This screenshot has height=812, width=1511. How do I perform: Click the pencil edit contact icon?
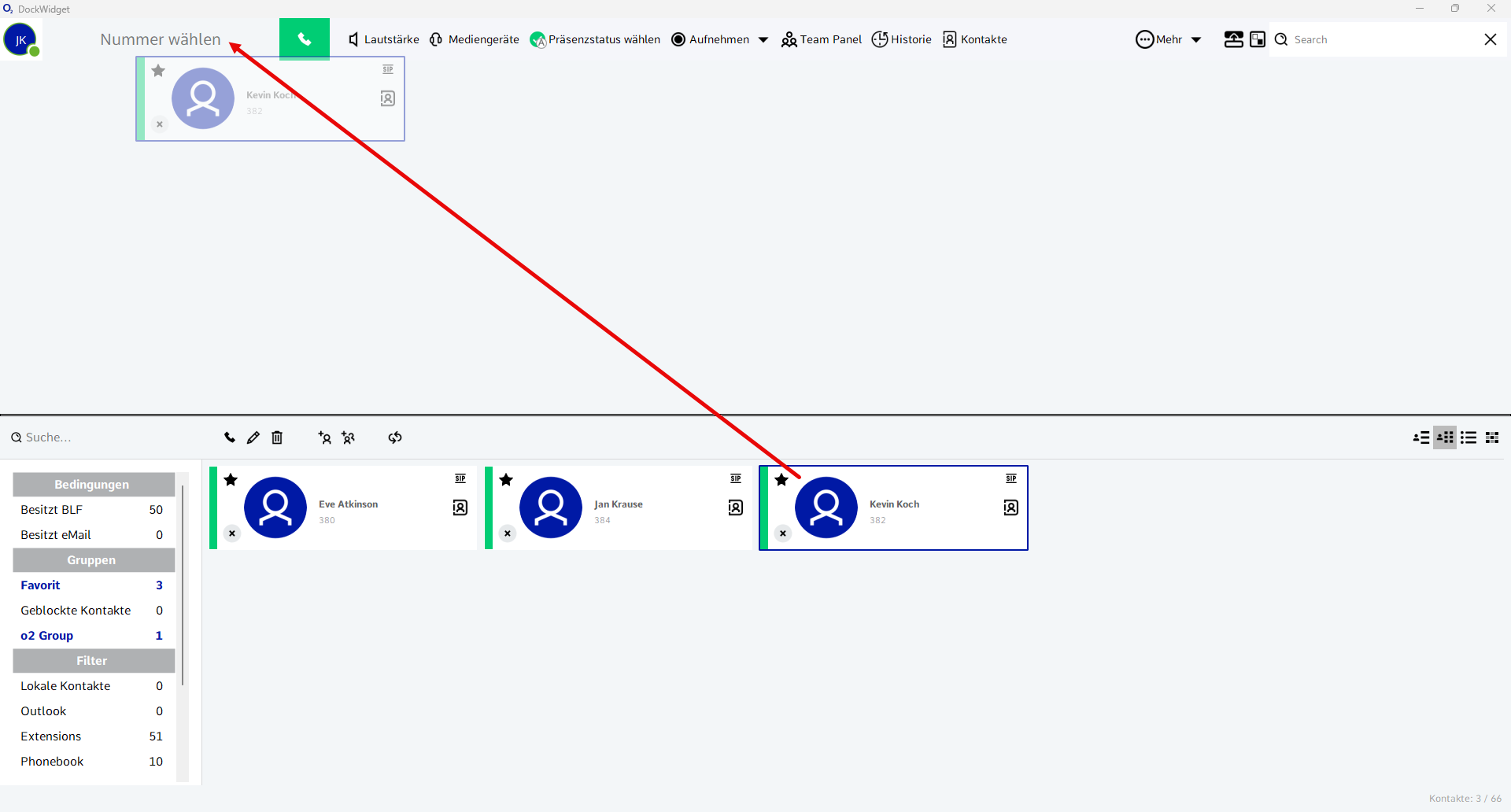pyautogui.click(x=253, y=437)
